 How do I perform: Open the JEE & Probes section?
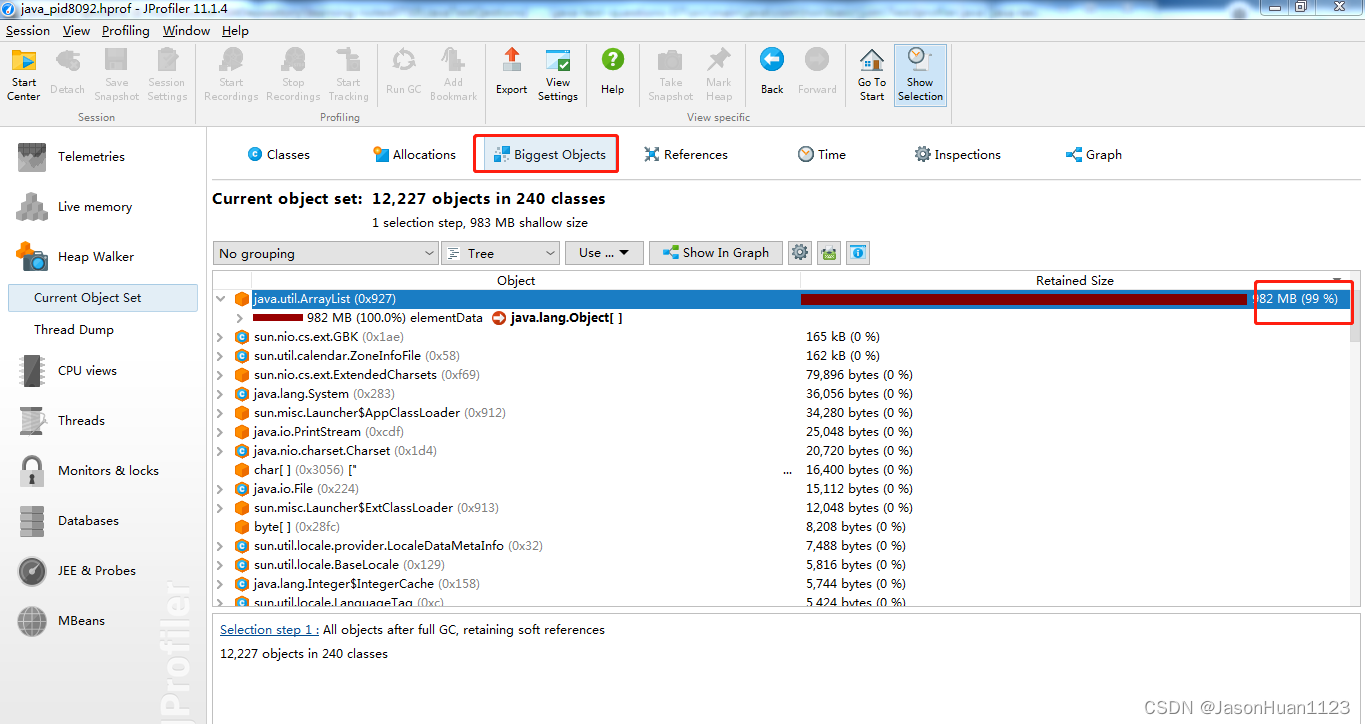pyautogui.click(x=96, y=570)
